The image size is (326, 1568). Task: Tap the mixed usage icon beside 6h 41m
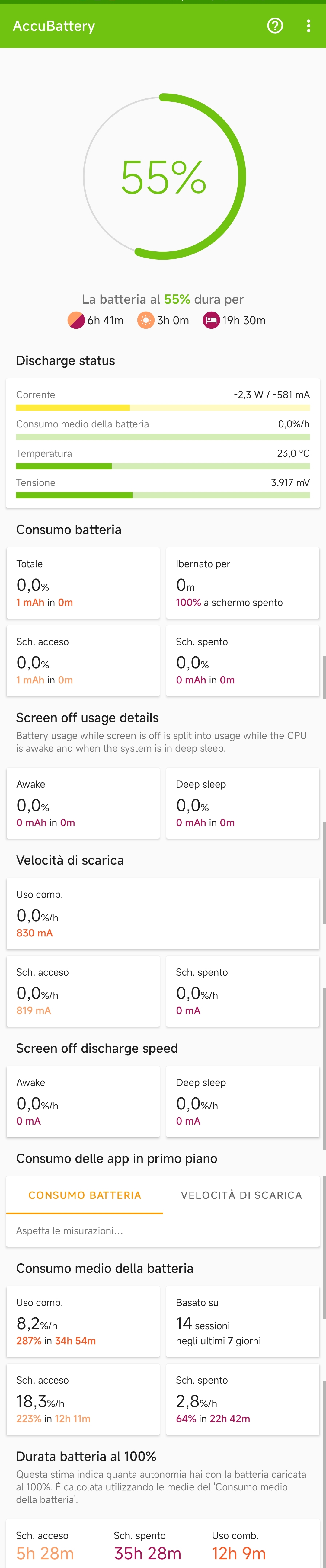pos(76,320)
